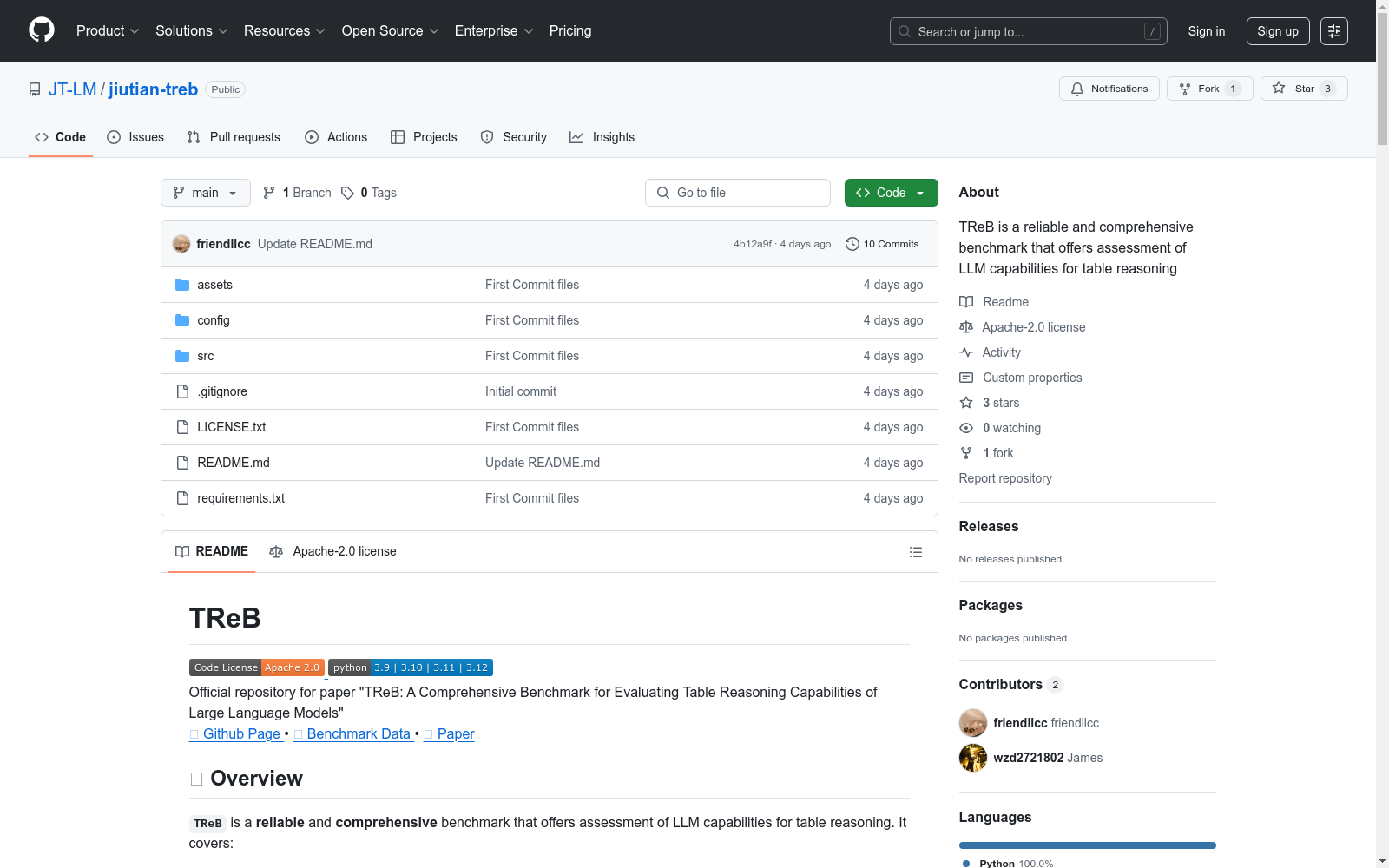The width and height of the screenshot is (1389, 868).
Task: Open the Benchmark Data link
Action: [352, 733]
